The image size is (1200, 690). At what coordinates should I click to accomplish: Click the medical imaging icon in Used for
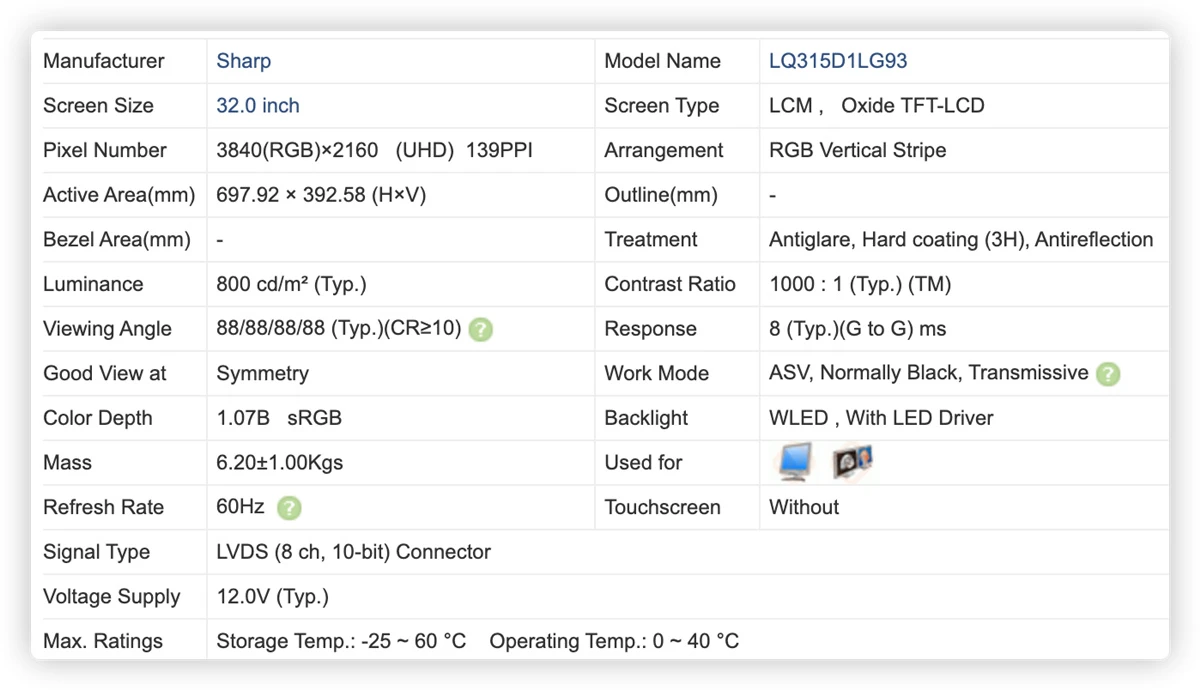[853, 461]
